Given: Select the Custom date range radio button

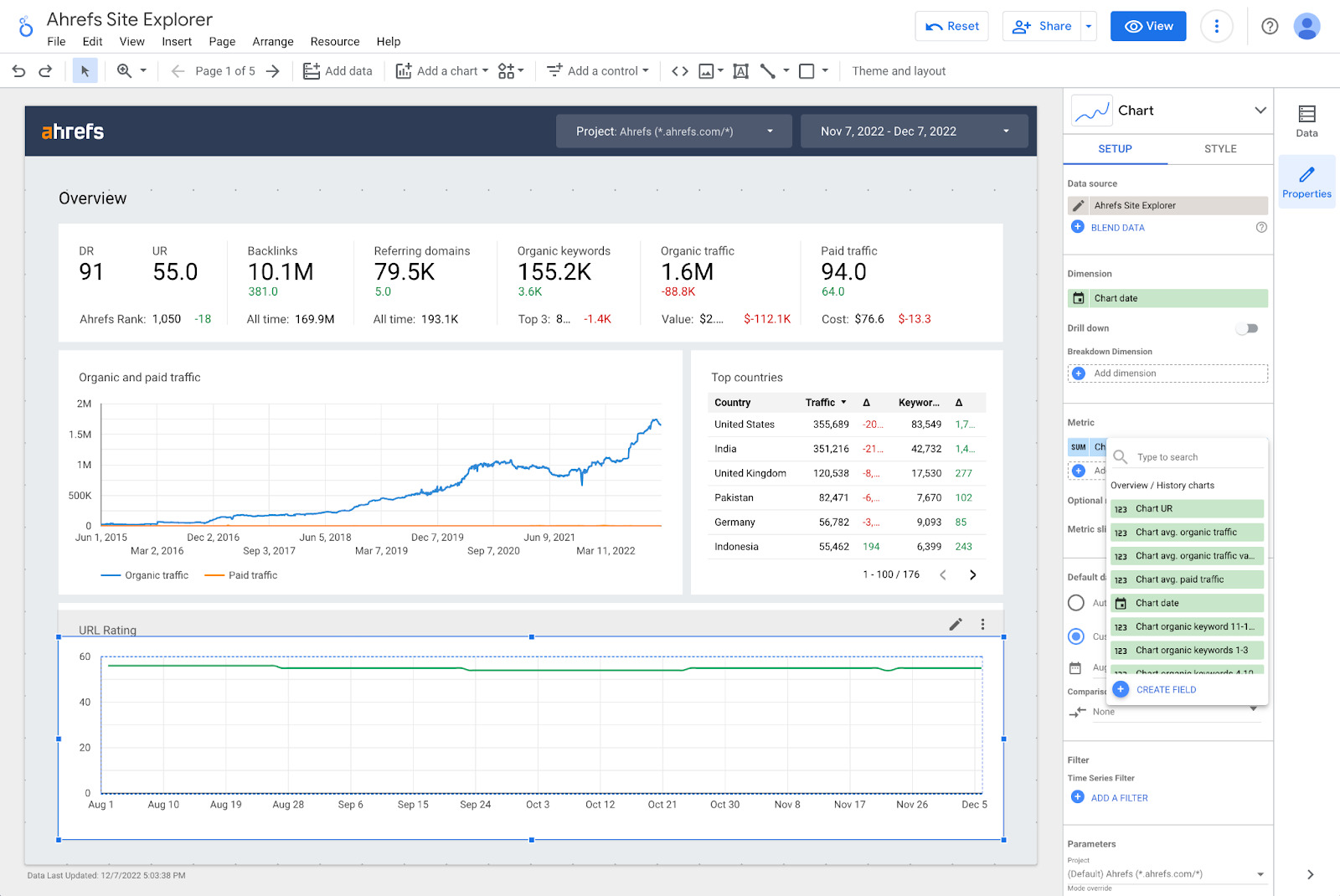Looking at the screenshot, I should coord(1076,636).
